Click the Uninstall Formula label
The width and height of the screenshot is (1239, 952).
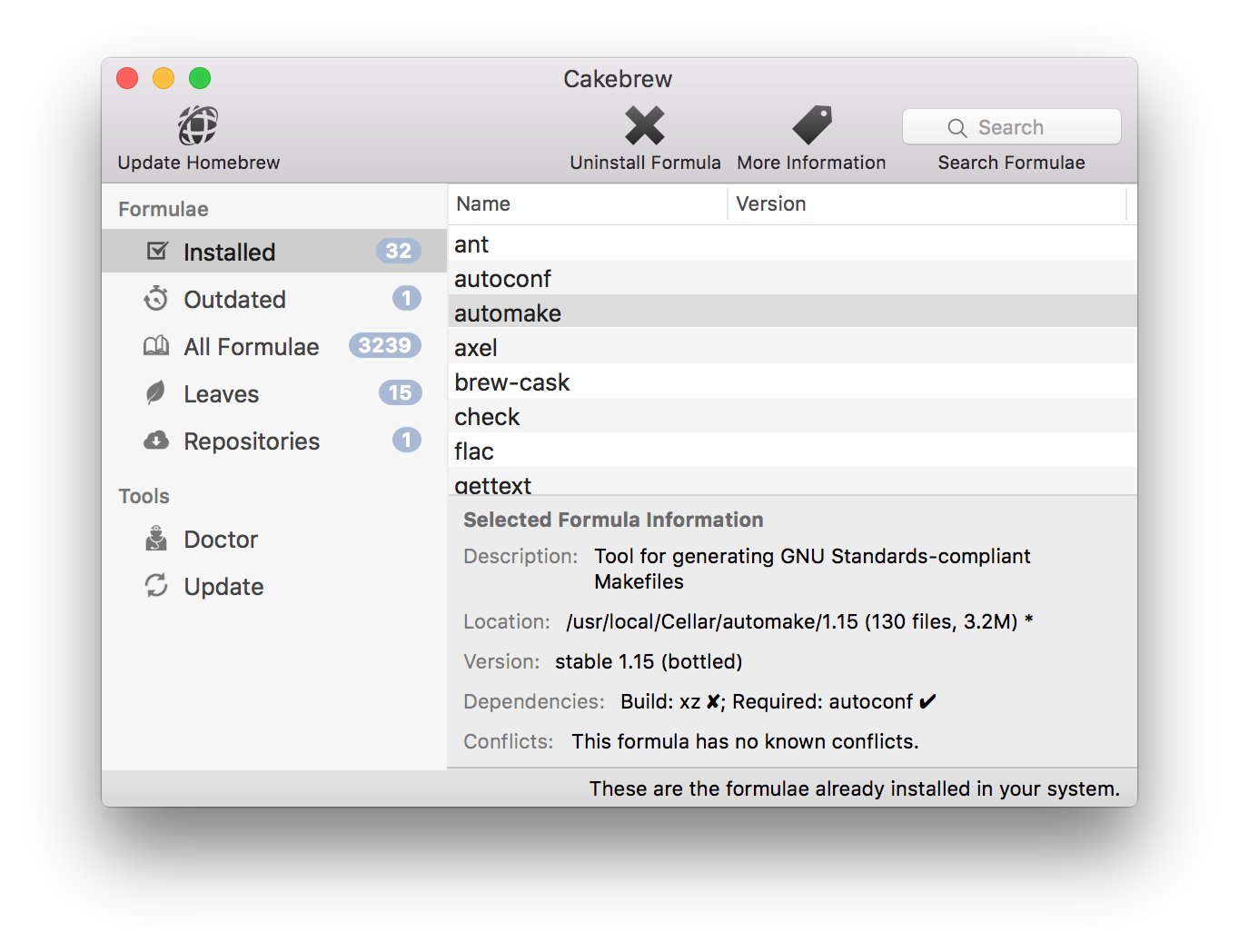(x=645, y=163)
